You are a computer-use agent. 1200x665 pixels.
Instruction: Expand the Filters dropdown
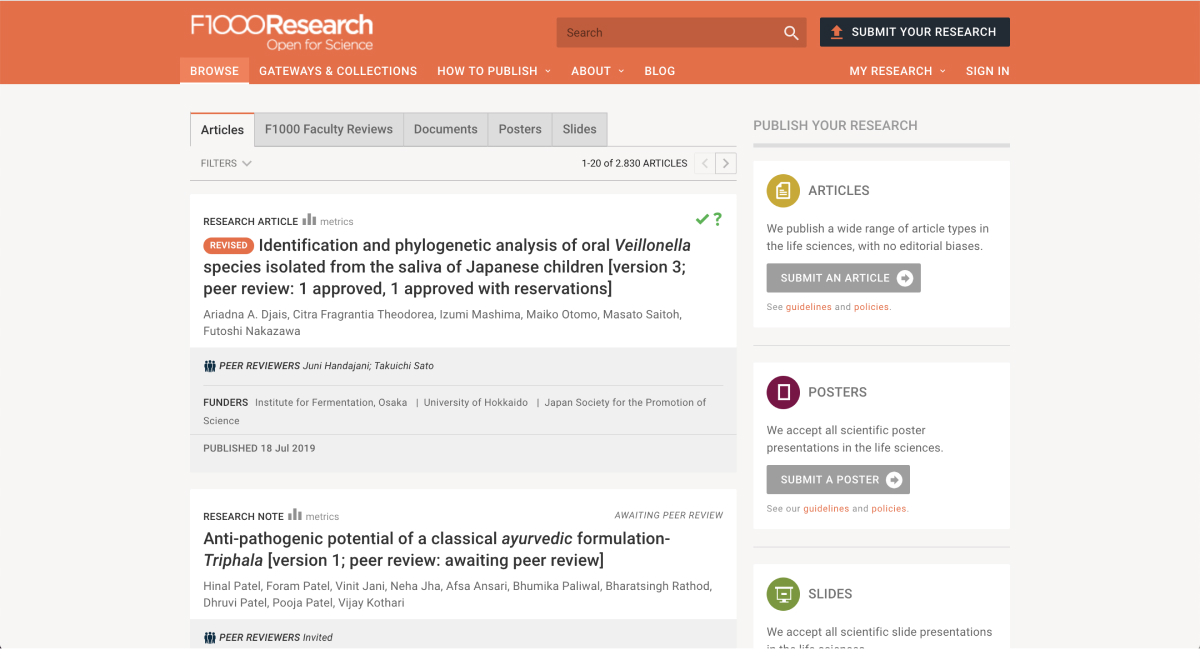226,163
